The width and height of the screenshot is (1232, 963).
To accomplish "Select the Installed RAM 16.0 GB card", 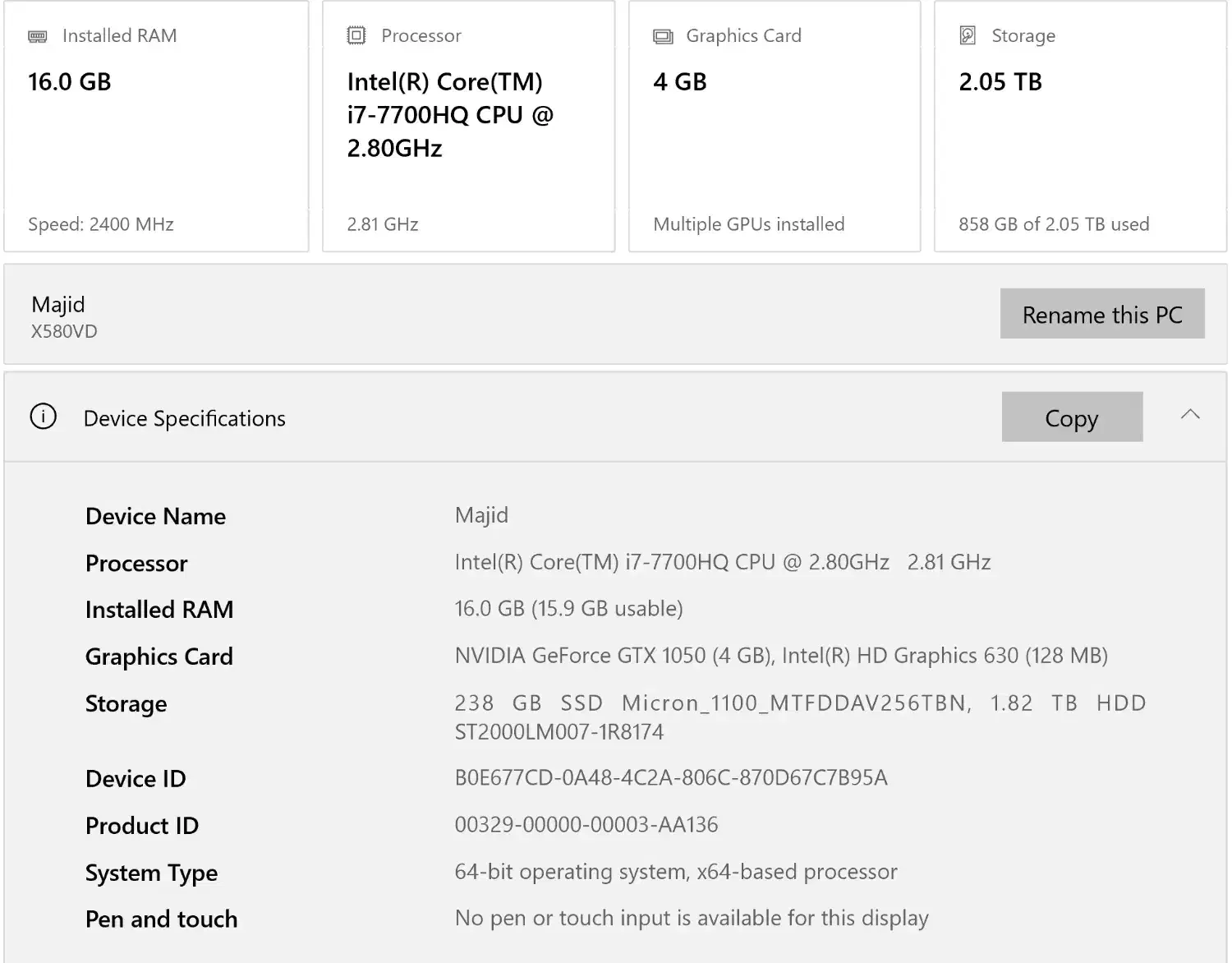I will 156,127.
